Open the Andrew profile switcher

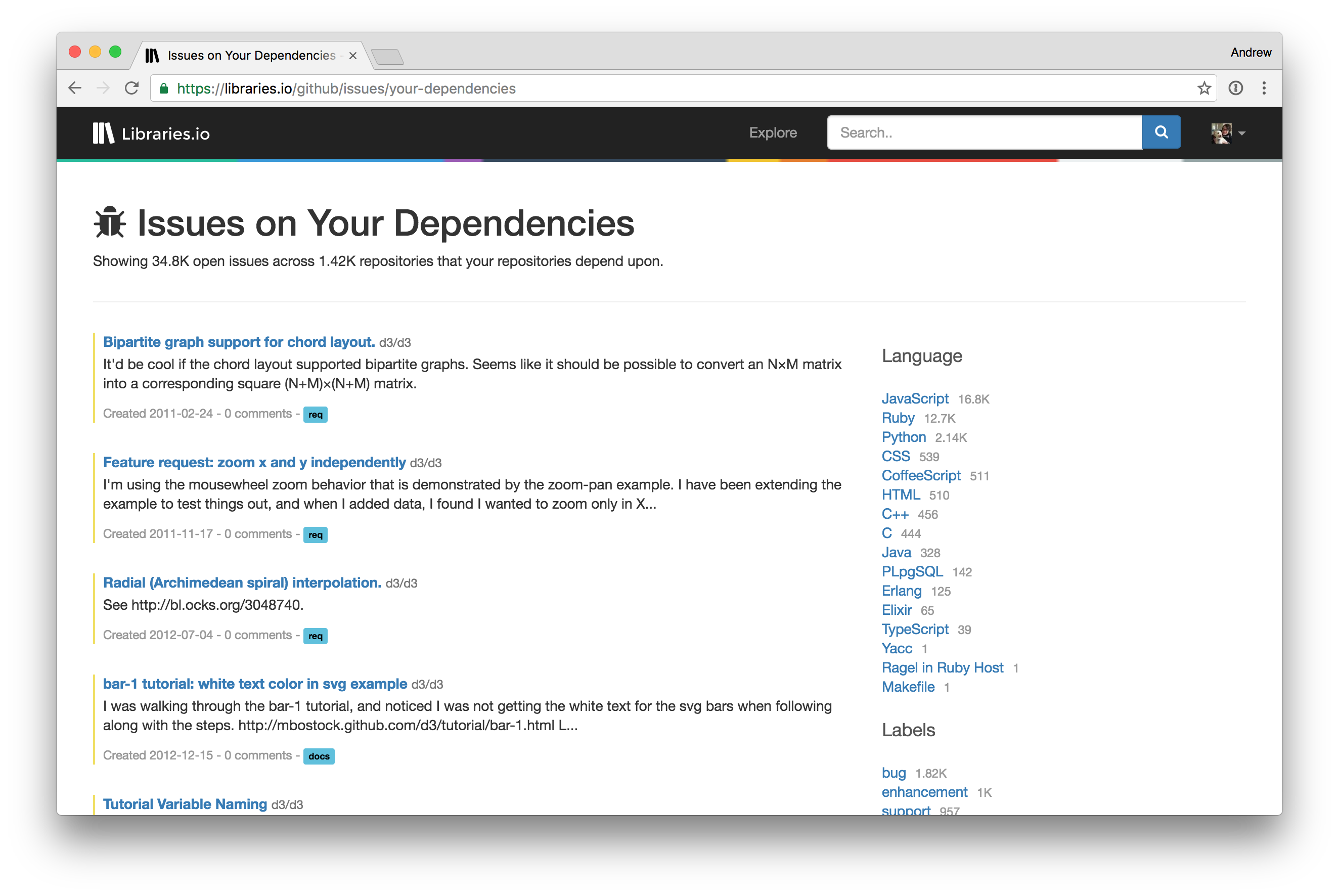[x=1251, y=53]
